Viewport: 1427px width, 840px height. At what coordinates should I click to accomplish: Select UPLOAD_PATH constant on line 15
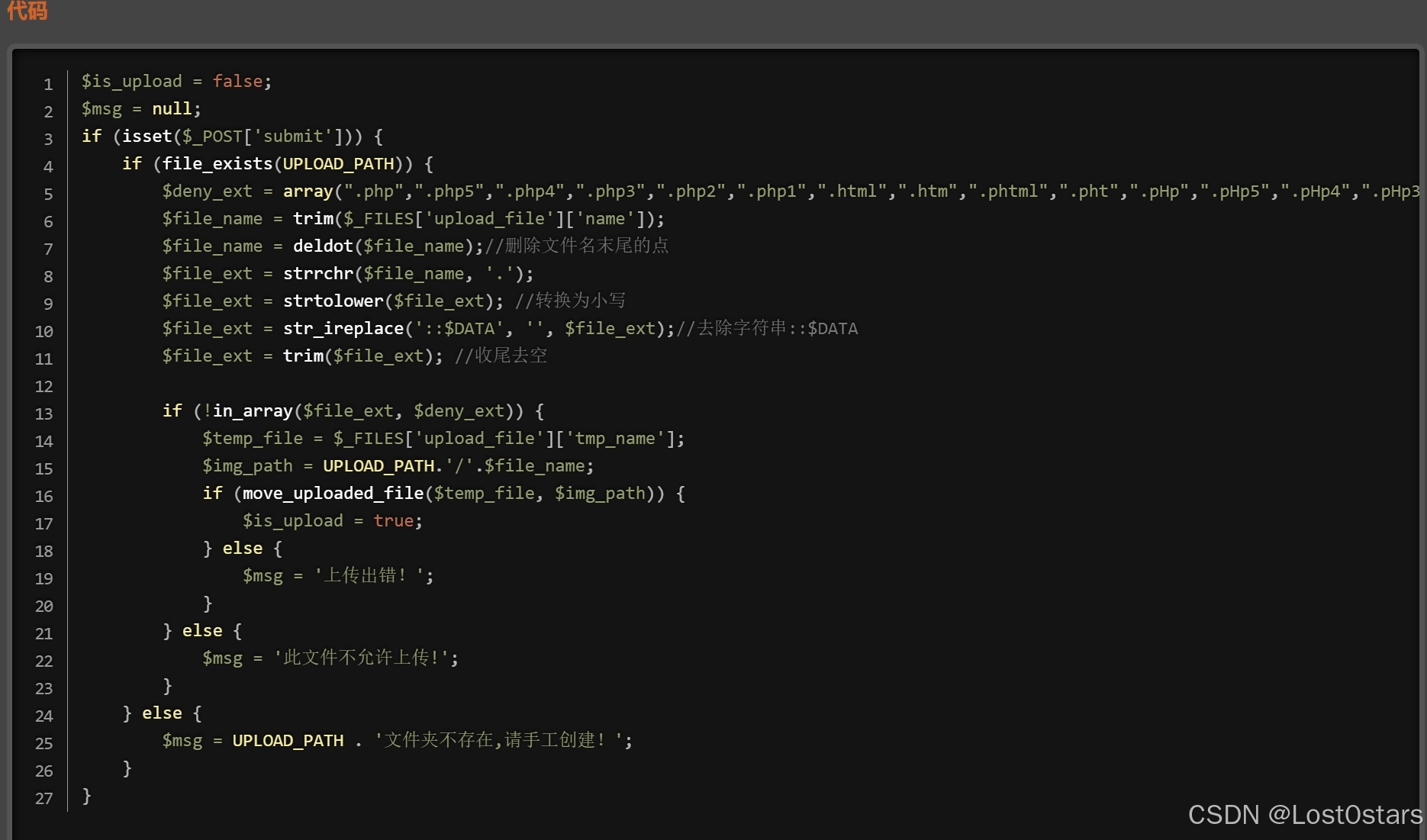[x=379, y=465]
